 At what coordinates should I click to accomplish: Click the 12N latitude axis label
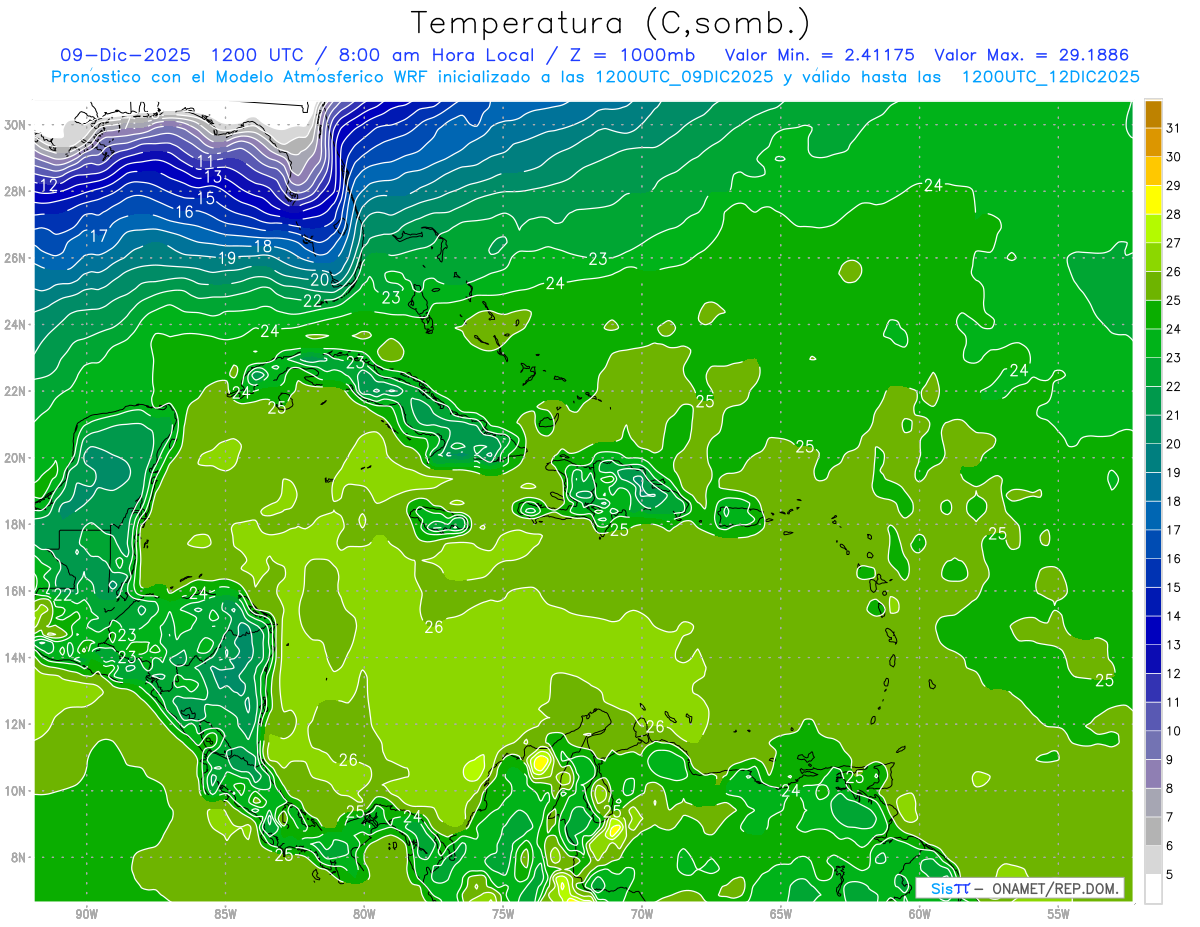(16, 724)
